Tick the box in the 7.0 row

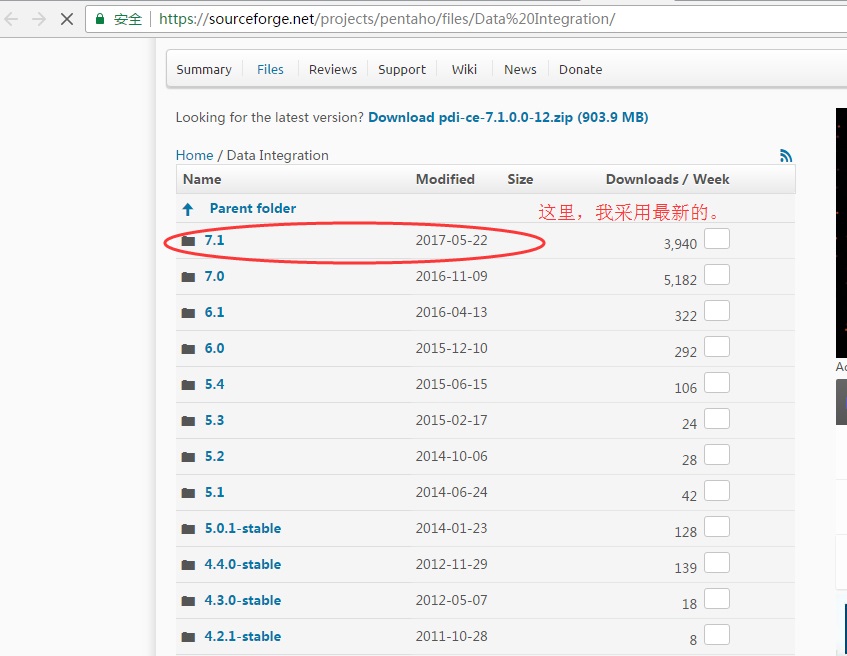pos(717,275)
